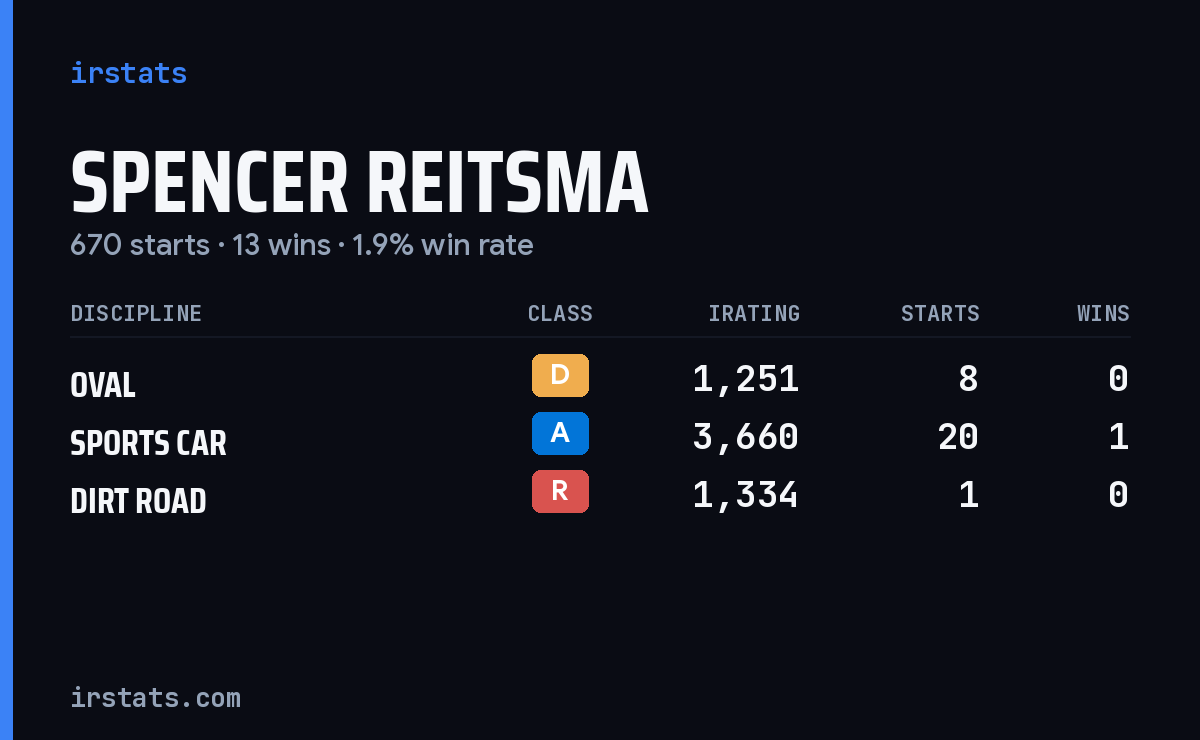Screen dimensions: 1200x740
Task: Click the blue A class badge
Action: click(560, 434)
